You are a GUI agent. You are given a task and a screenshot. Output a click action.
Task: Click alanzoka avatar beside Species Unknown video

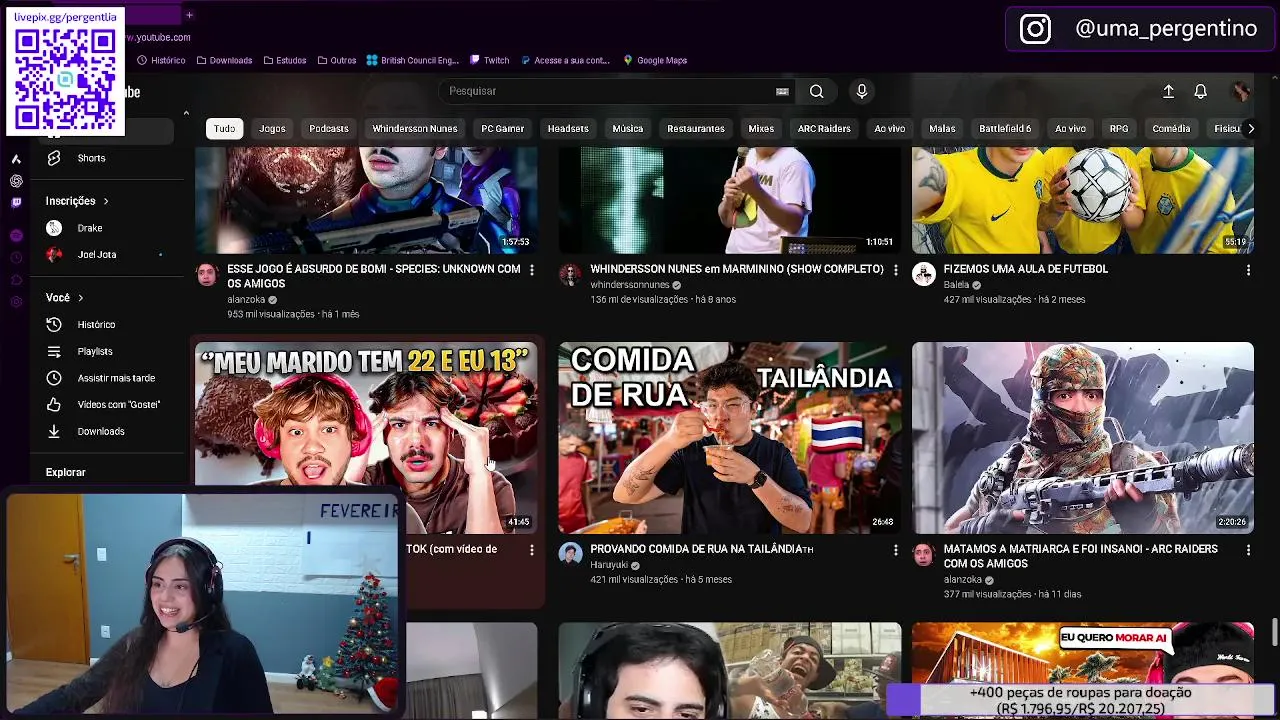click(207, 275)
